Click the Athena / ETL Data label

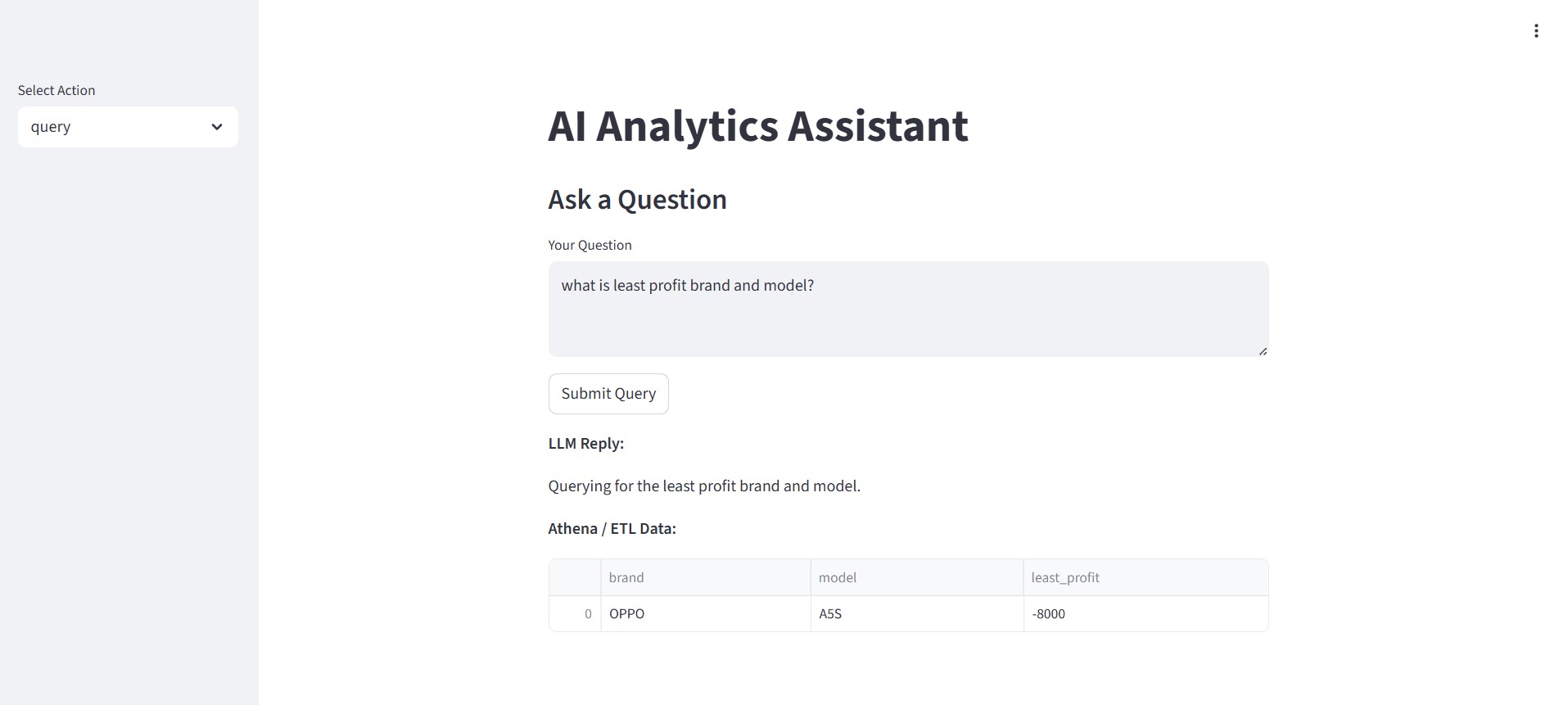tap(612, 529)
